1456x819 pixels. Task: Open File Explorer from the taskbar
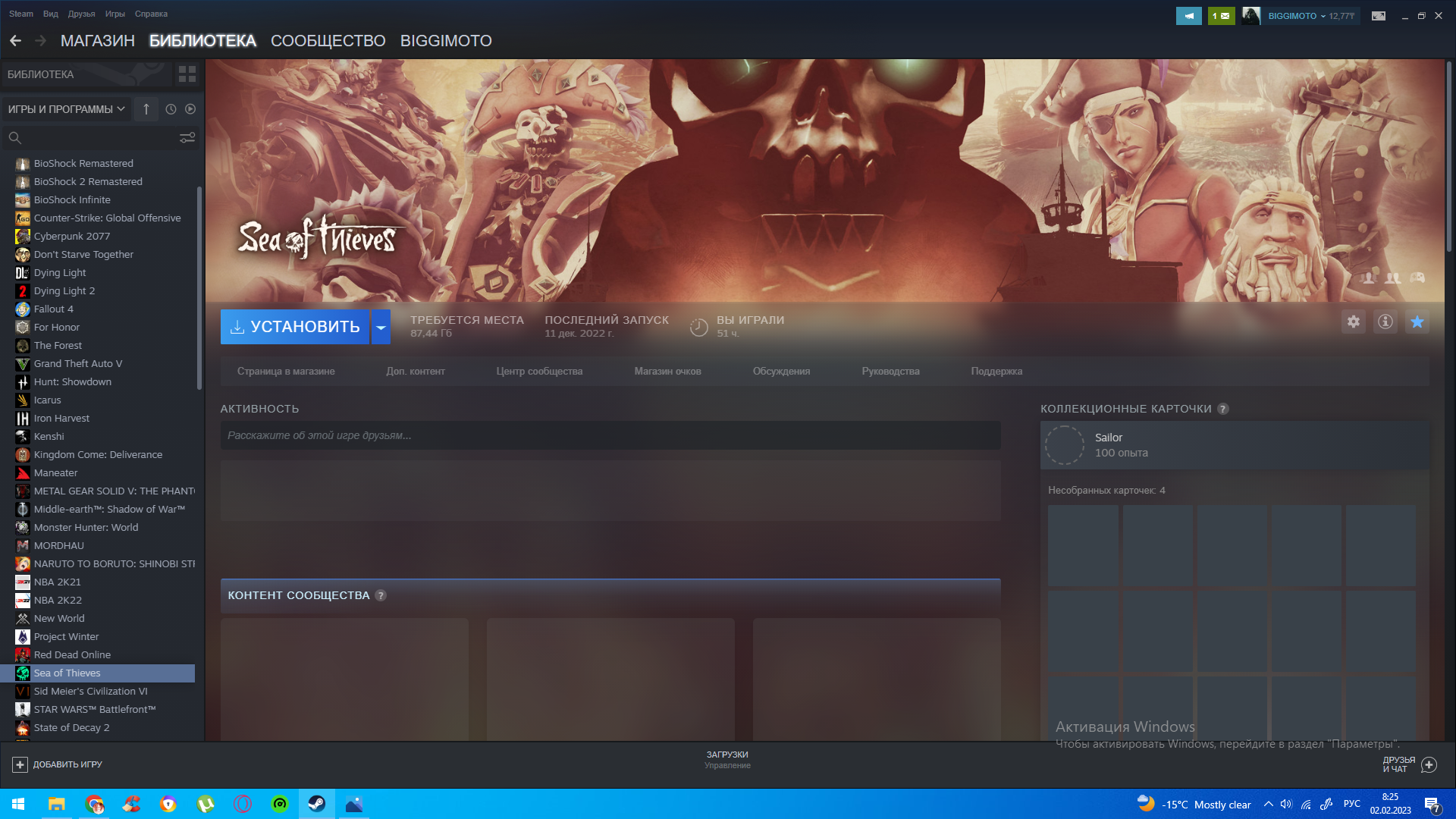57,804
